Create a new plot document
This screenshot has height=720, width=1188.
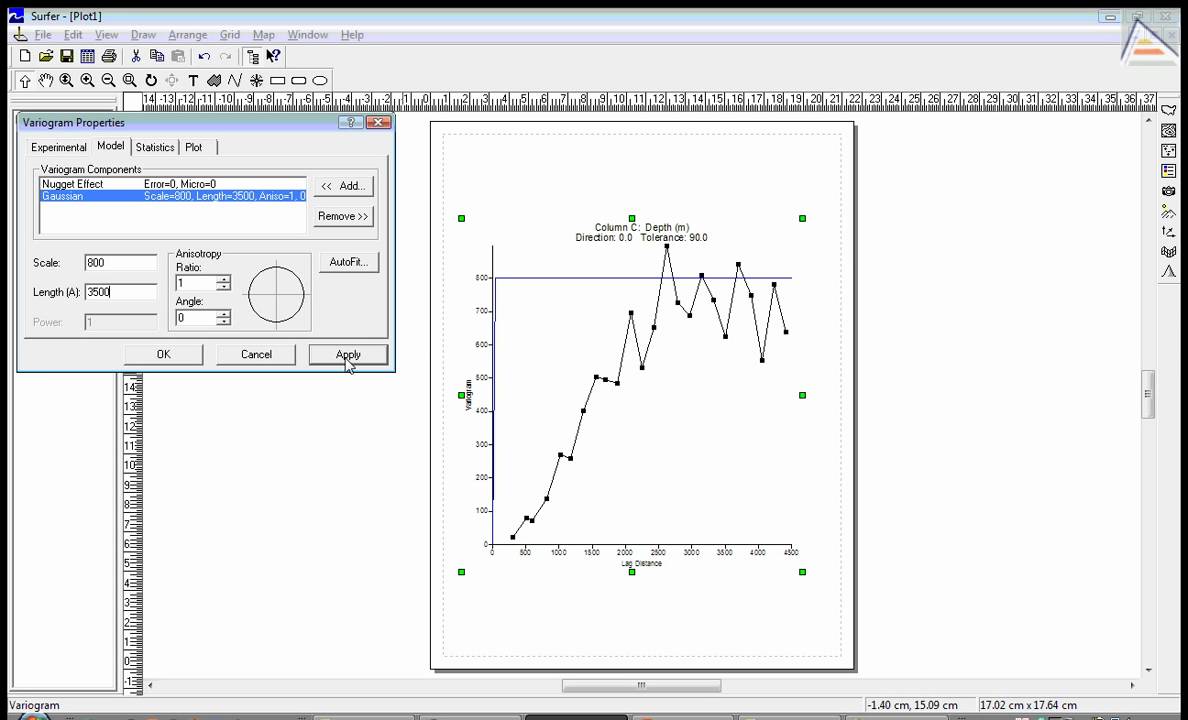(x=25, y=56)
